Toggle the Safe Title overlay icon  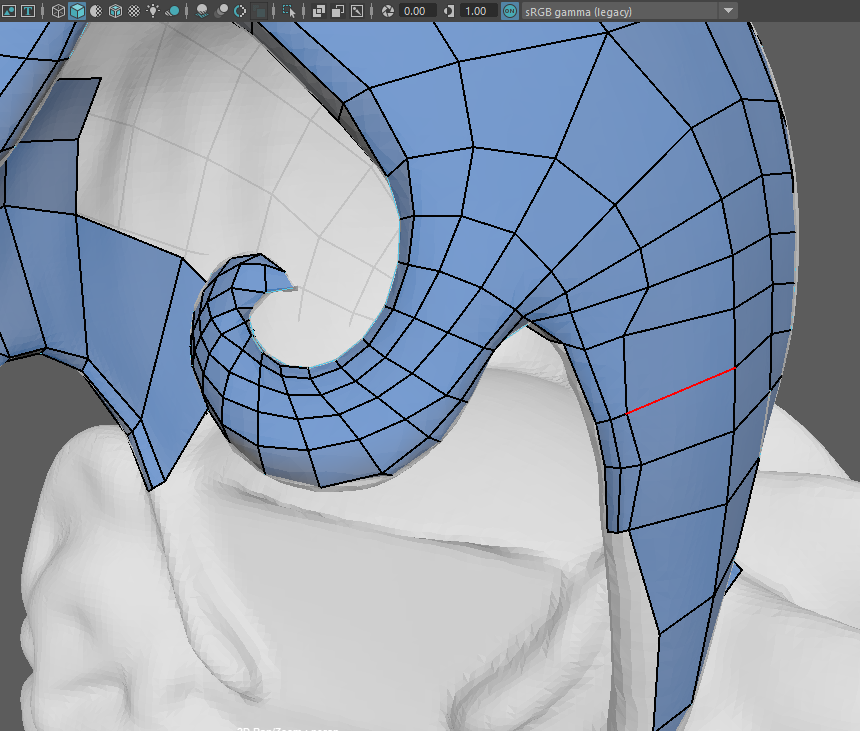(x=27, y=11)
